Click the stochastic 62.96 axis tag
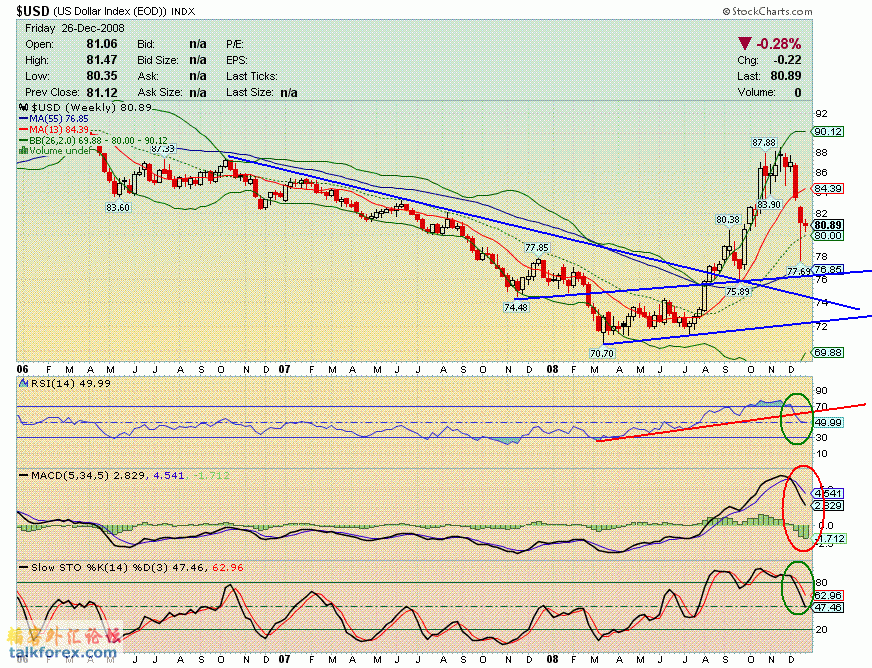The width and height of the screenshot is (872, 668). pyautogui.click(x=828, y=596)
